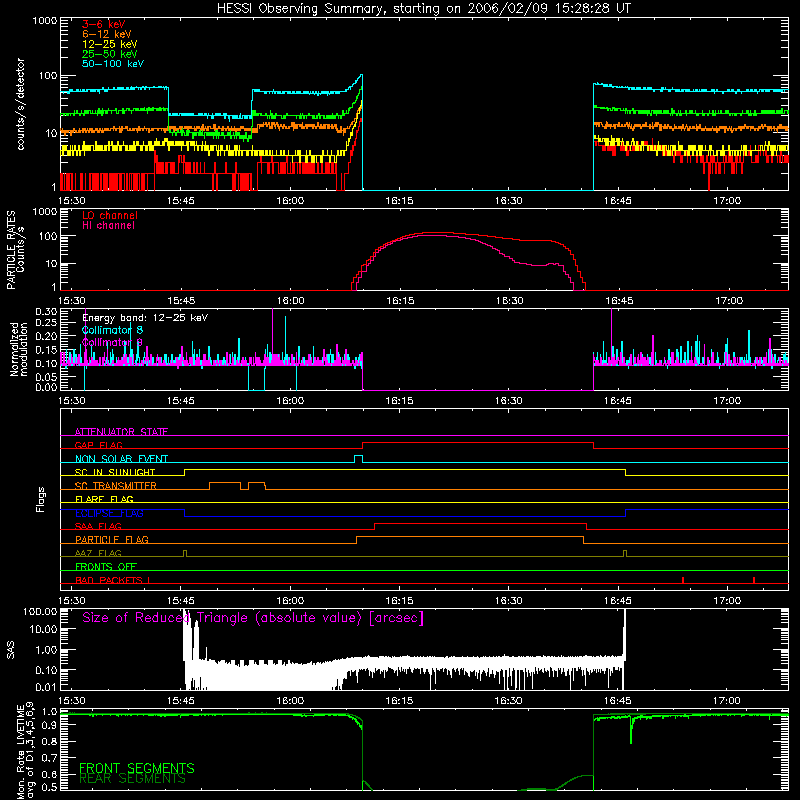800x800 pixels.
Task: Click the NON SOLAR EVENT raised pulse
Action: click(359, 458)
